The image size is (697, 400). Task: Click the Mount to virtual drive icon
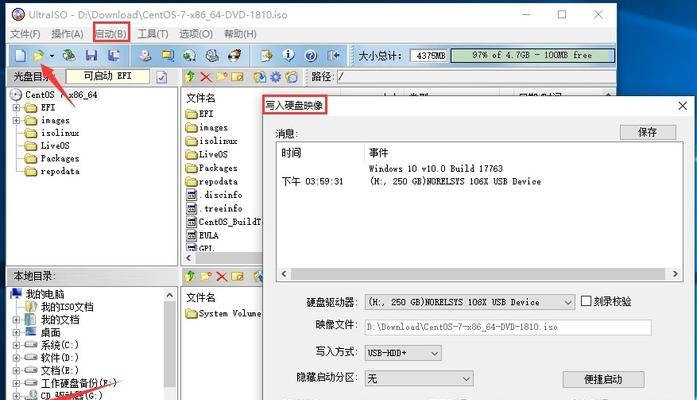[190, 56]
